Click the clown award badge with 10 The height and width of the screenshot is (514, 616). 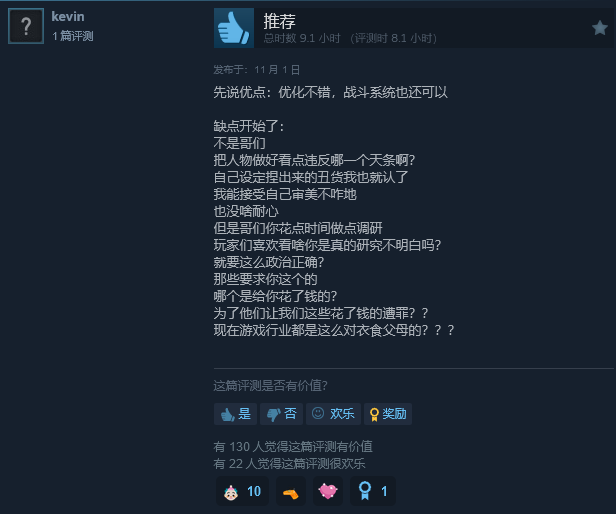point(242,491)
